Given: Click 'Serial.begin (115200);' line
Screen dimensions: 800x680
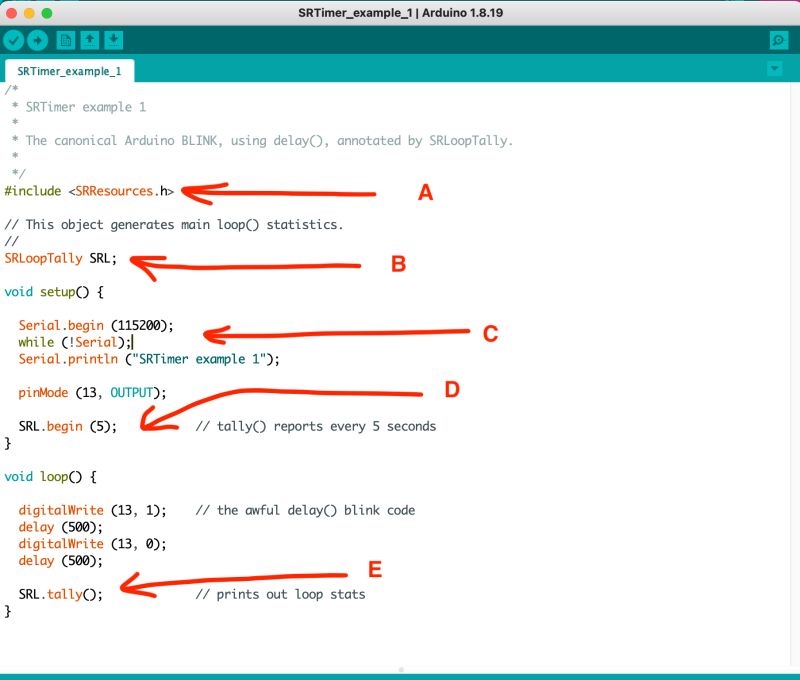Looking at the screenshot, I should [96, 325].
